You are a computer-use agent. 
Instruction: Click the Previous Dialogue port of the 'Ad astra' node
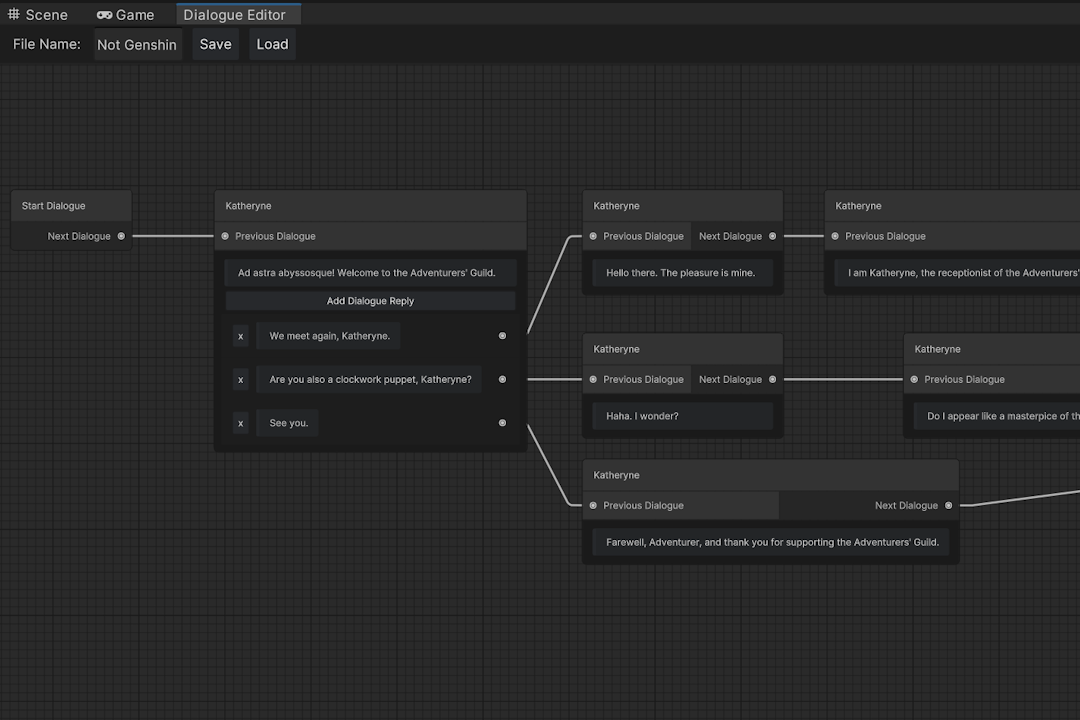click(225, 236)
